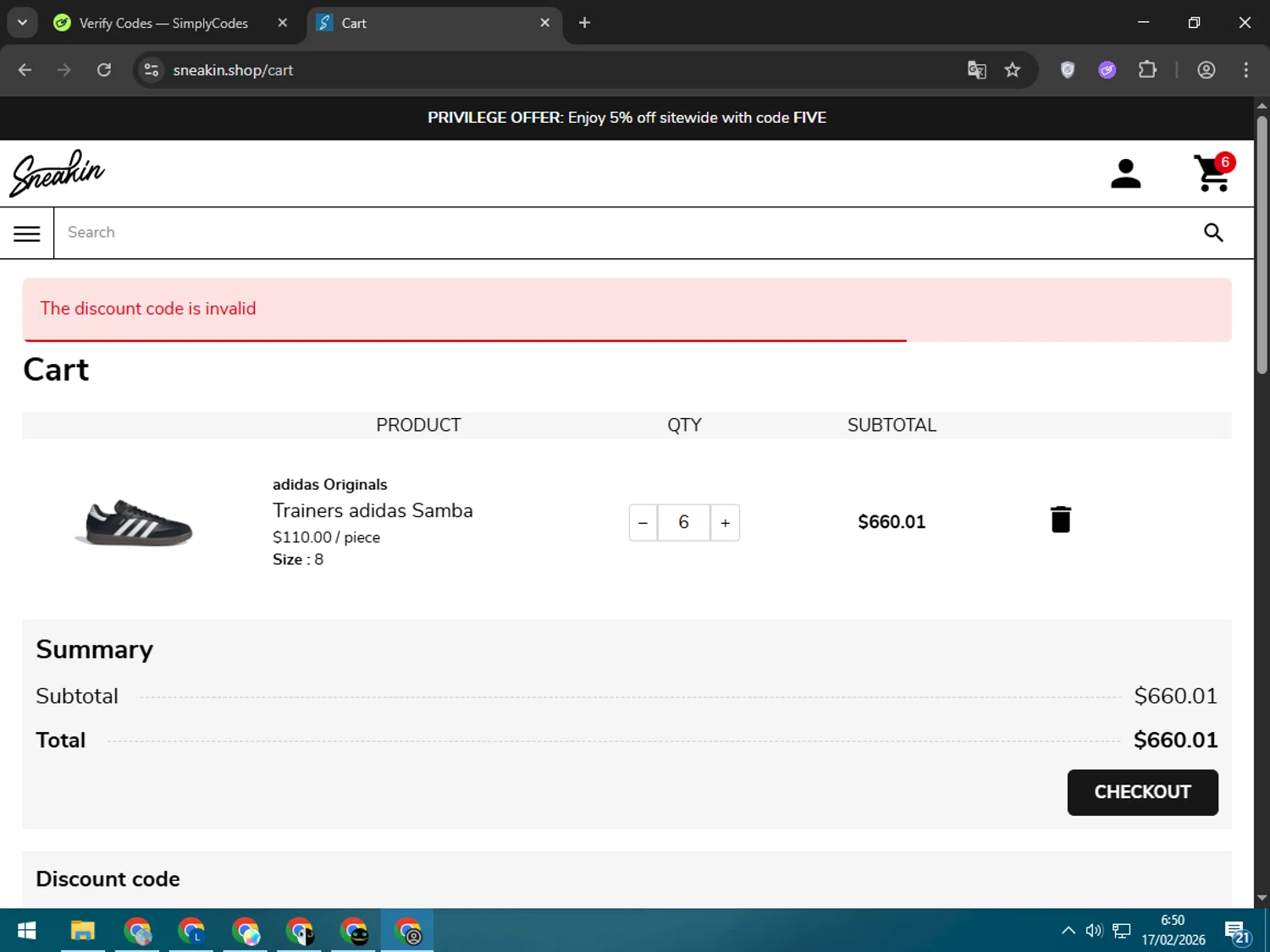
Task: Open the Chrome profile icon
Action: click(1206, 70)
